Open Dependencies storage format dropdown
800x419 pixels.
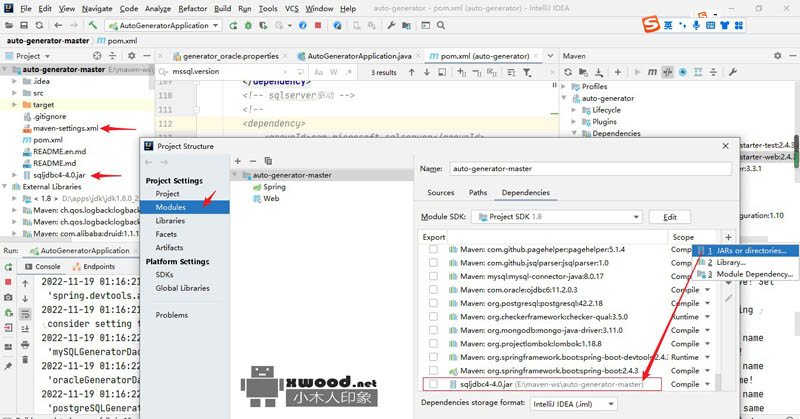coord(573,404)
